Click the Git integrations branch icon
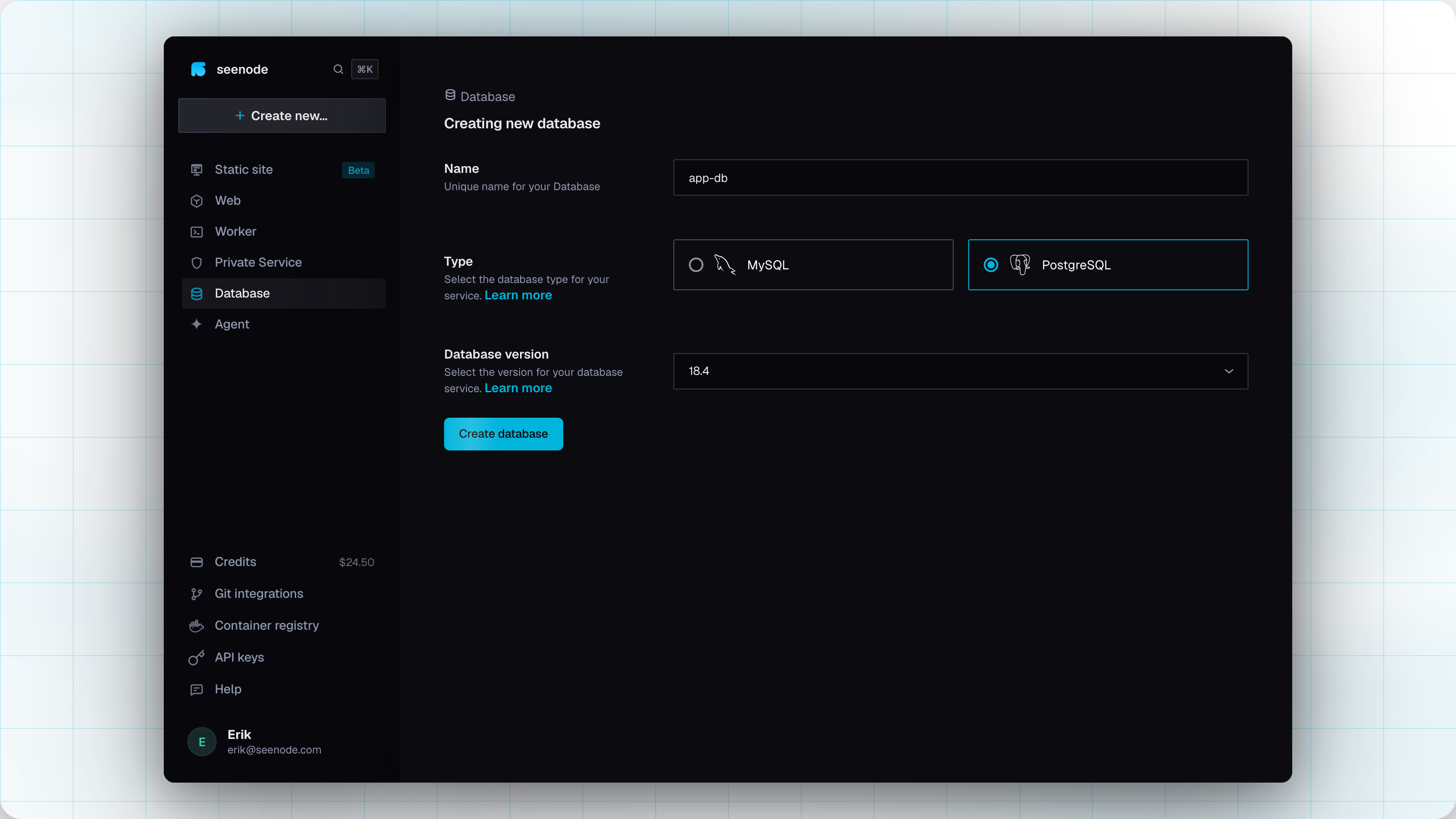1456x819 pixels. (x=197, y=593)
